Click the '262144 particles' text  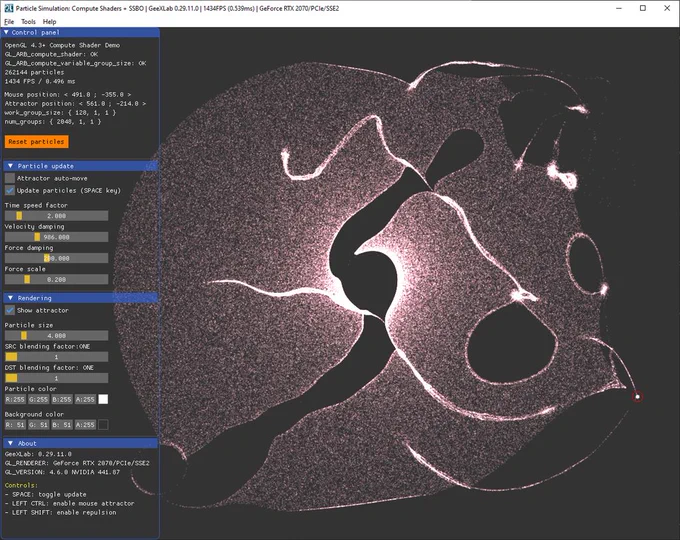[34, 72]
